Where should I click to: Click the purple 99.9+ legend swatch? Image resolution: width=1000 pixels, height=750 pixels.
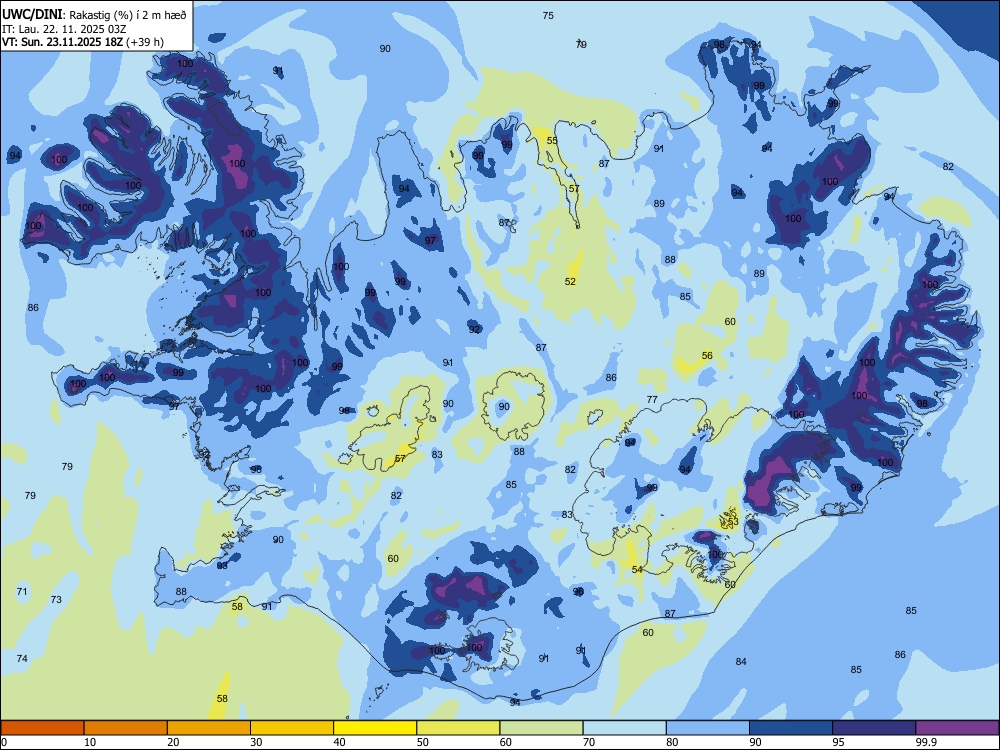pos(957,728)
